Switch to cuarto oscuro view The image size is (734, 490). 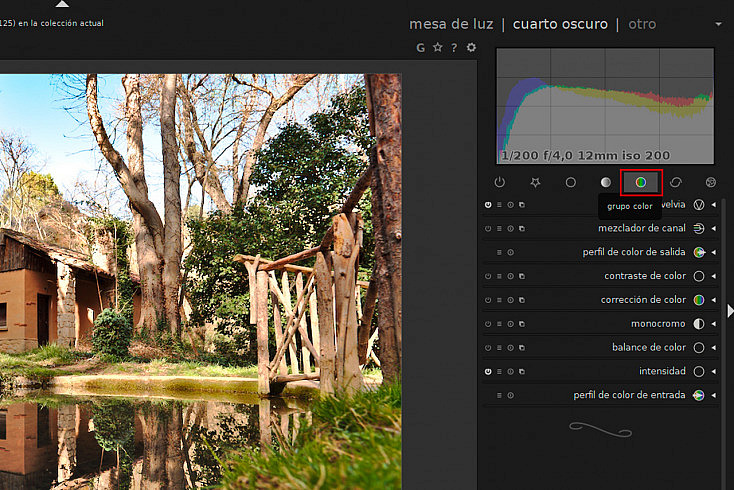[x=560, y=24]
